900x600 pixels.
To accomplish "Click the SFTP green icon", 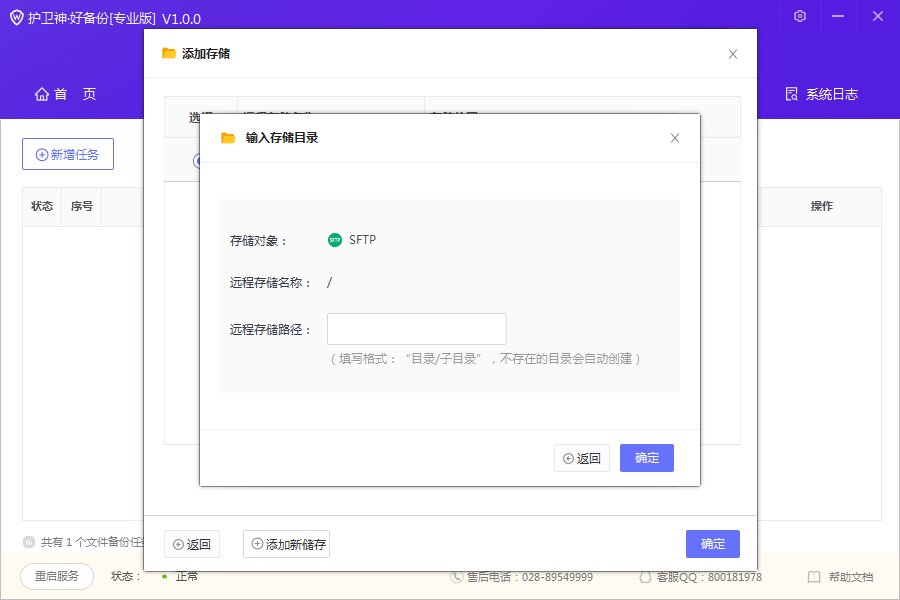I will tap(335, 240).
